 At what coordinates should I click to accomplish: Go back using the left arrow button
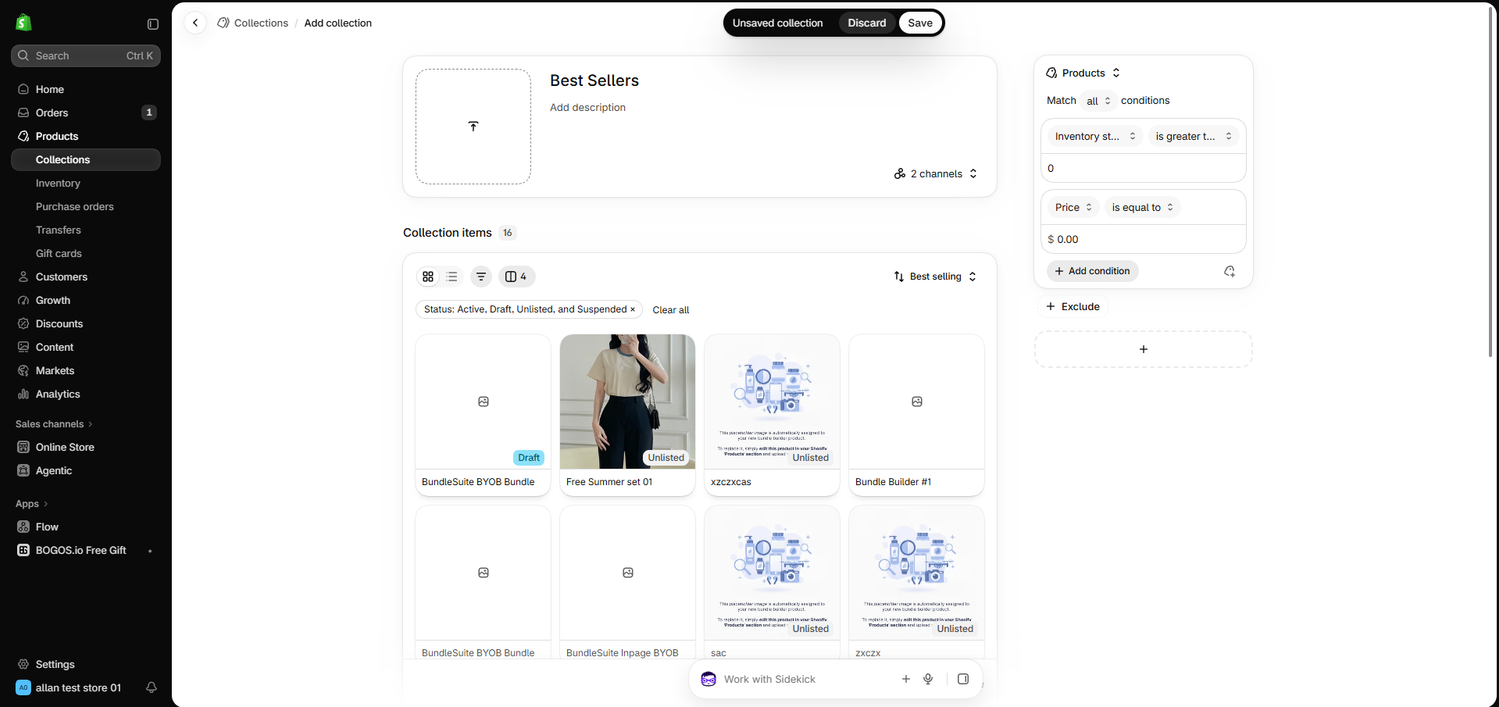[196, 23]
